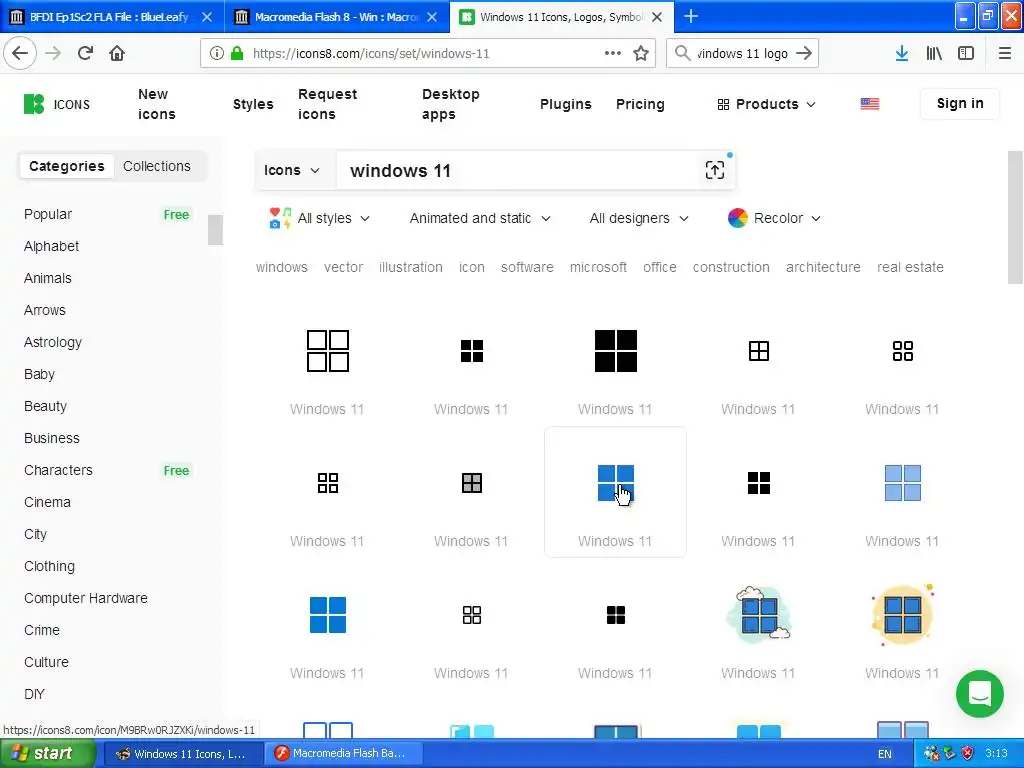Submit the search bar arrow for windows 11 logo
The image size is (1024, 768).
[804, 53]
